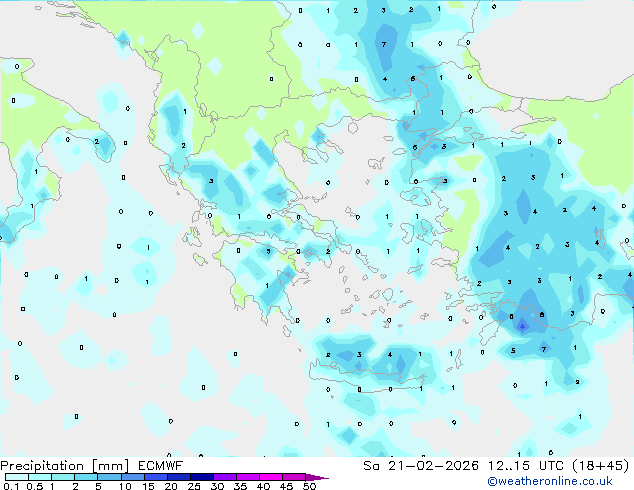This screenshot has width=634, height=490.
Task: Select the 0.5–1 mm legend color swatch
Action: click(x=40, y=477)
